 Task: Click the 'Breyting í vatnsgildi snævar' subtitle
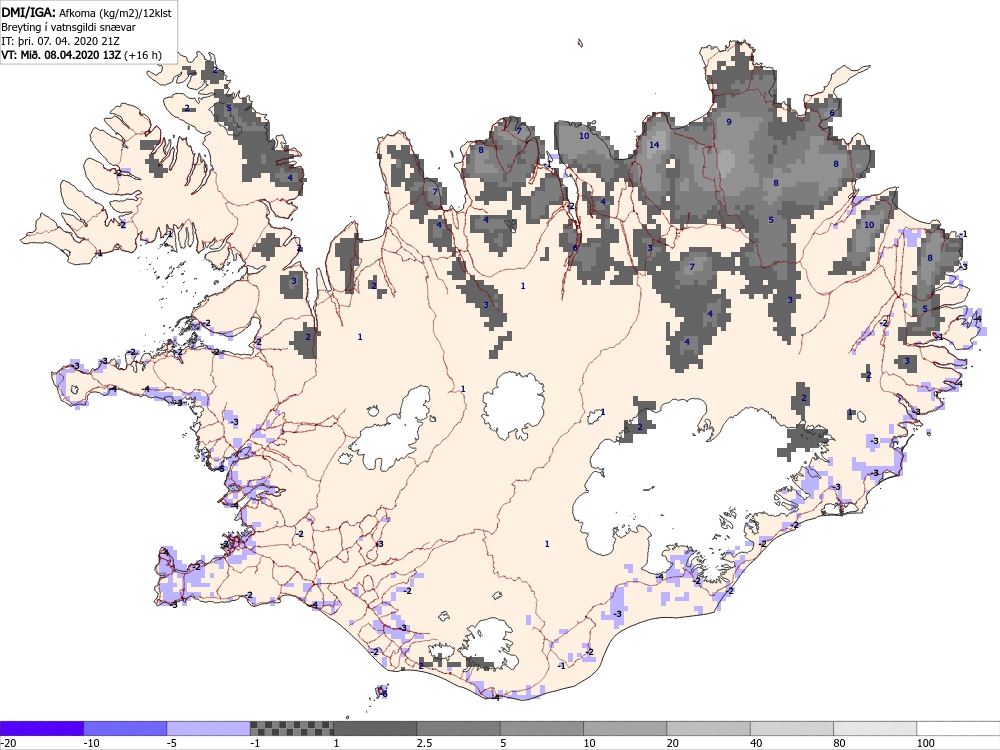(68, 27)
